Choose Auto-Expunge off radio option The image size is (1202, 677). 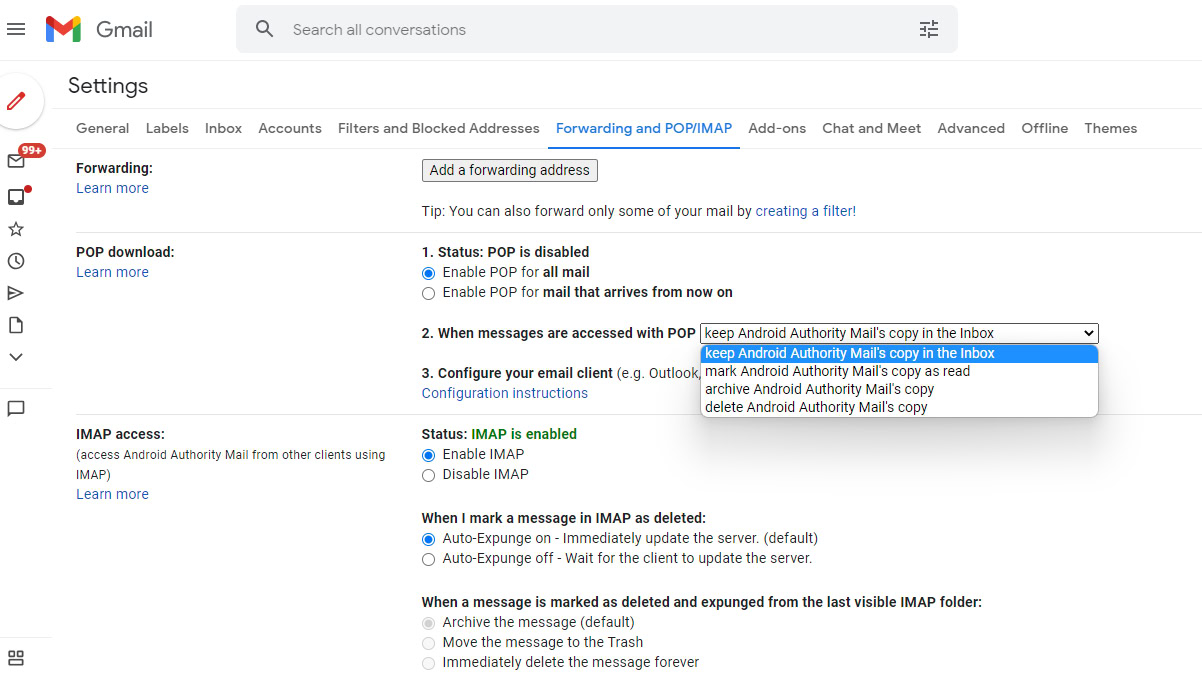point(429,559)
